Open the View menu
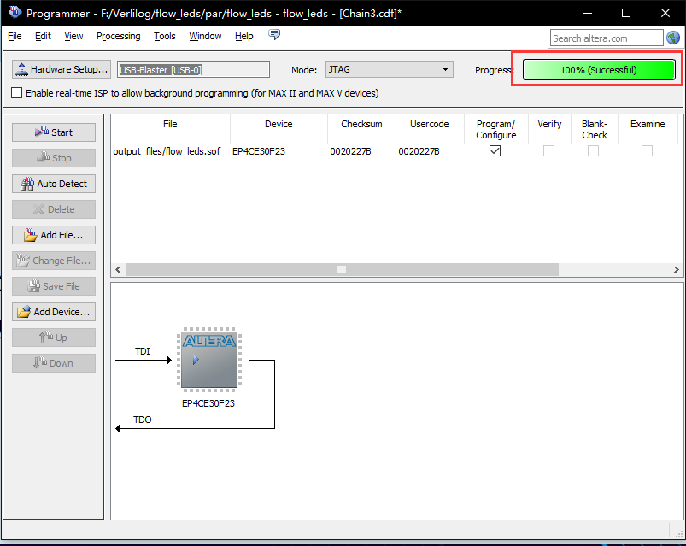The height and width of the screenshot is (546, 686). [x=74, y=36]
